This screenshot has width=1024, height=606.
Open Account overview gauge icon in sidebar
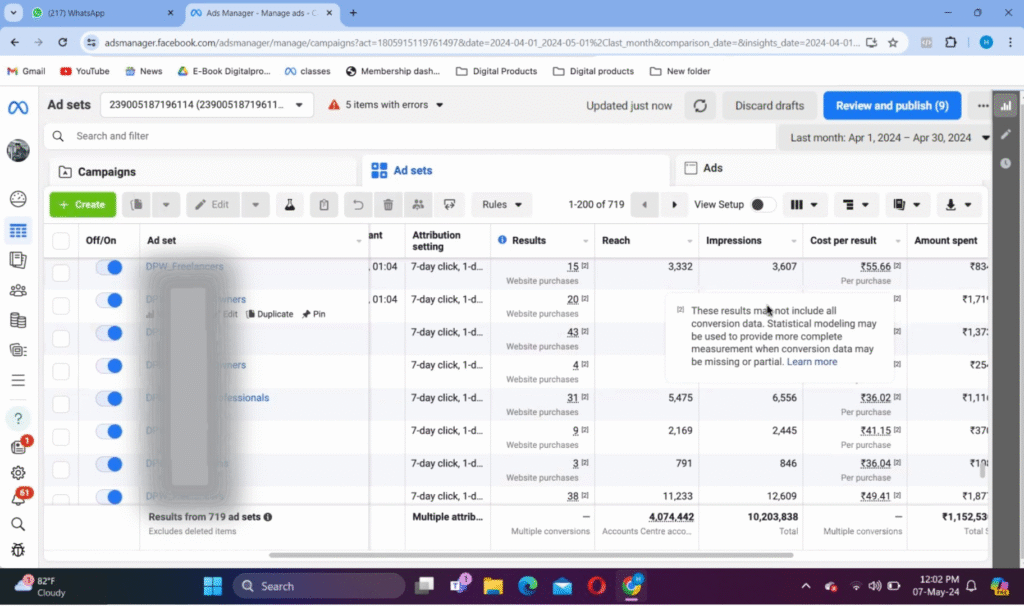(x=18, y=199)
